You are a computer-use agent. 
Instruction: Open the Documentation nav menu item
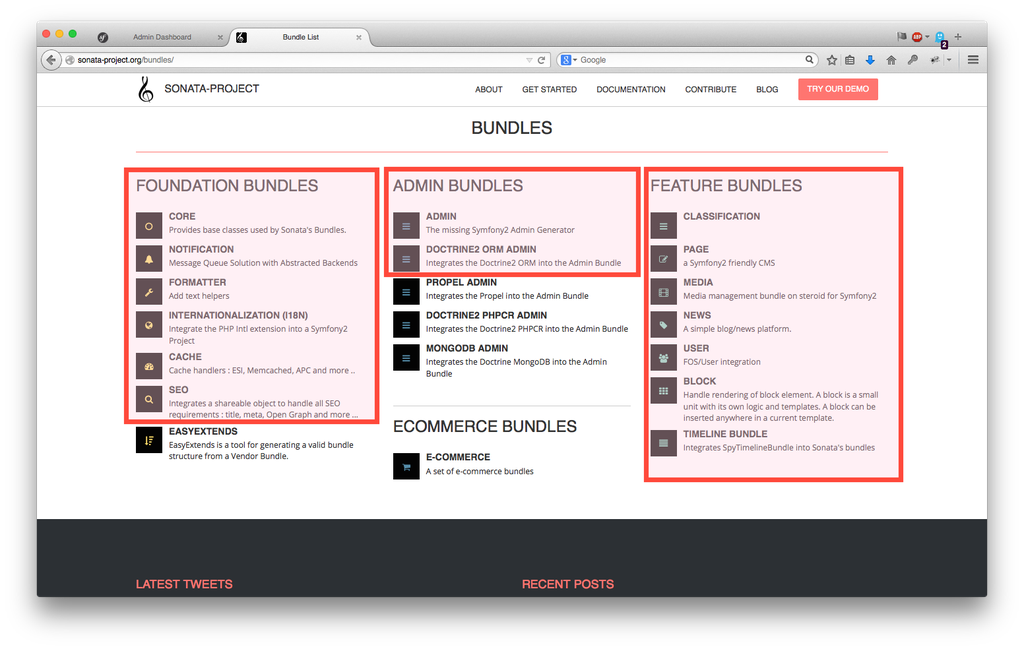click(x=630, y=90)
